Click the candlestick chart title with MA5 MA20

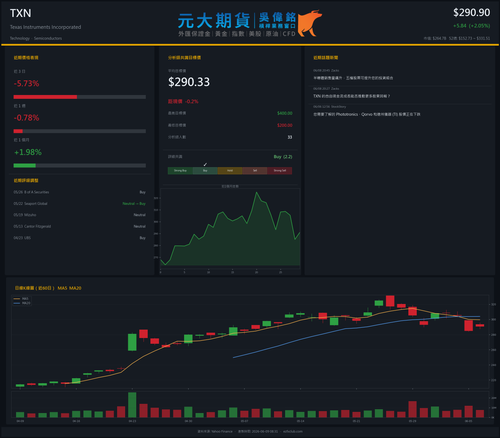pyautogui.click(x=48, y=288)
